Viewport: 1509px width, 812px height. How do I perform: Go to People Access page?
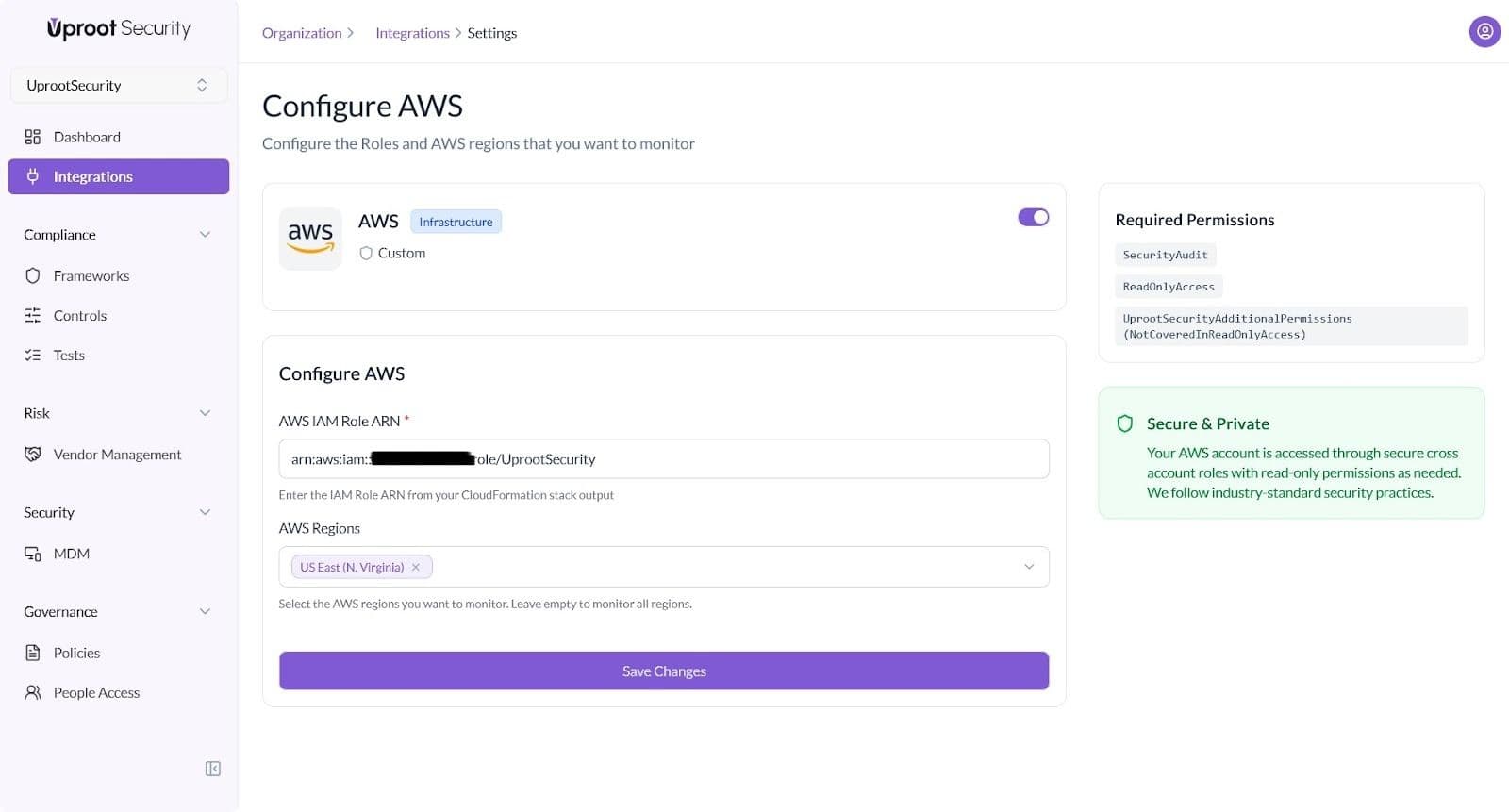[x=96, y=692]
